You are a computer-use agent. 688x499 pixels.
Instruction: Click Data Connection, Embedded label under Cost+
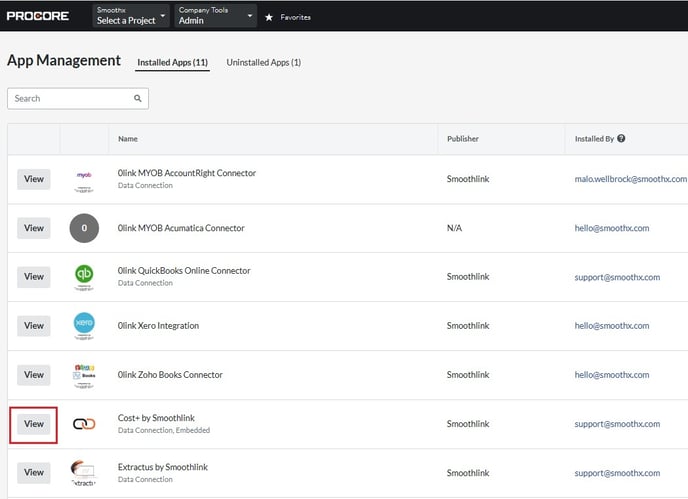coord(164,430)
